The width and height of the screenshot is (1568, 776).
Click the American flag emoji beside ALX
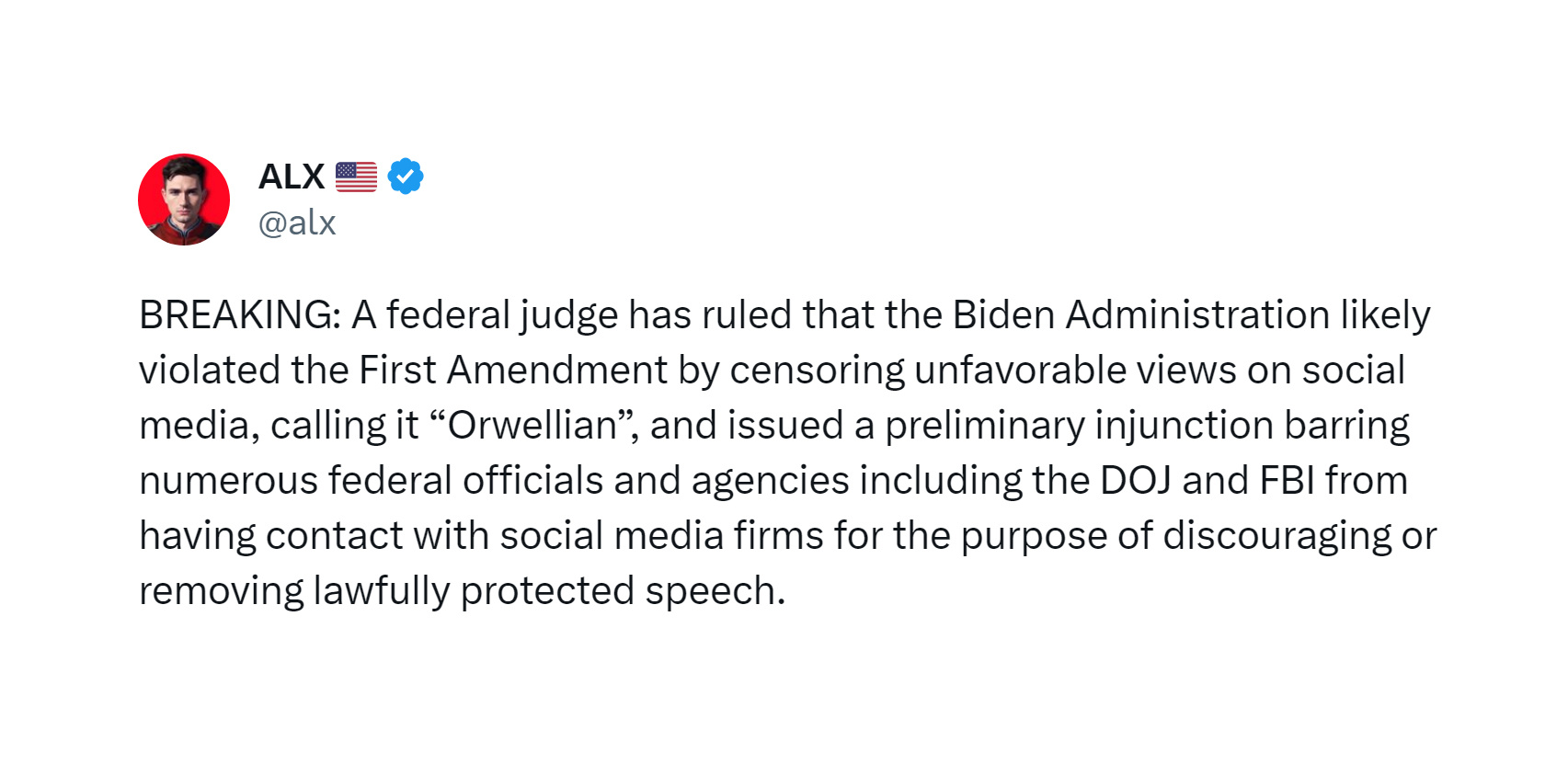pos(356,177)
